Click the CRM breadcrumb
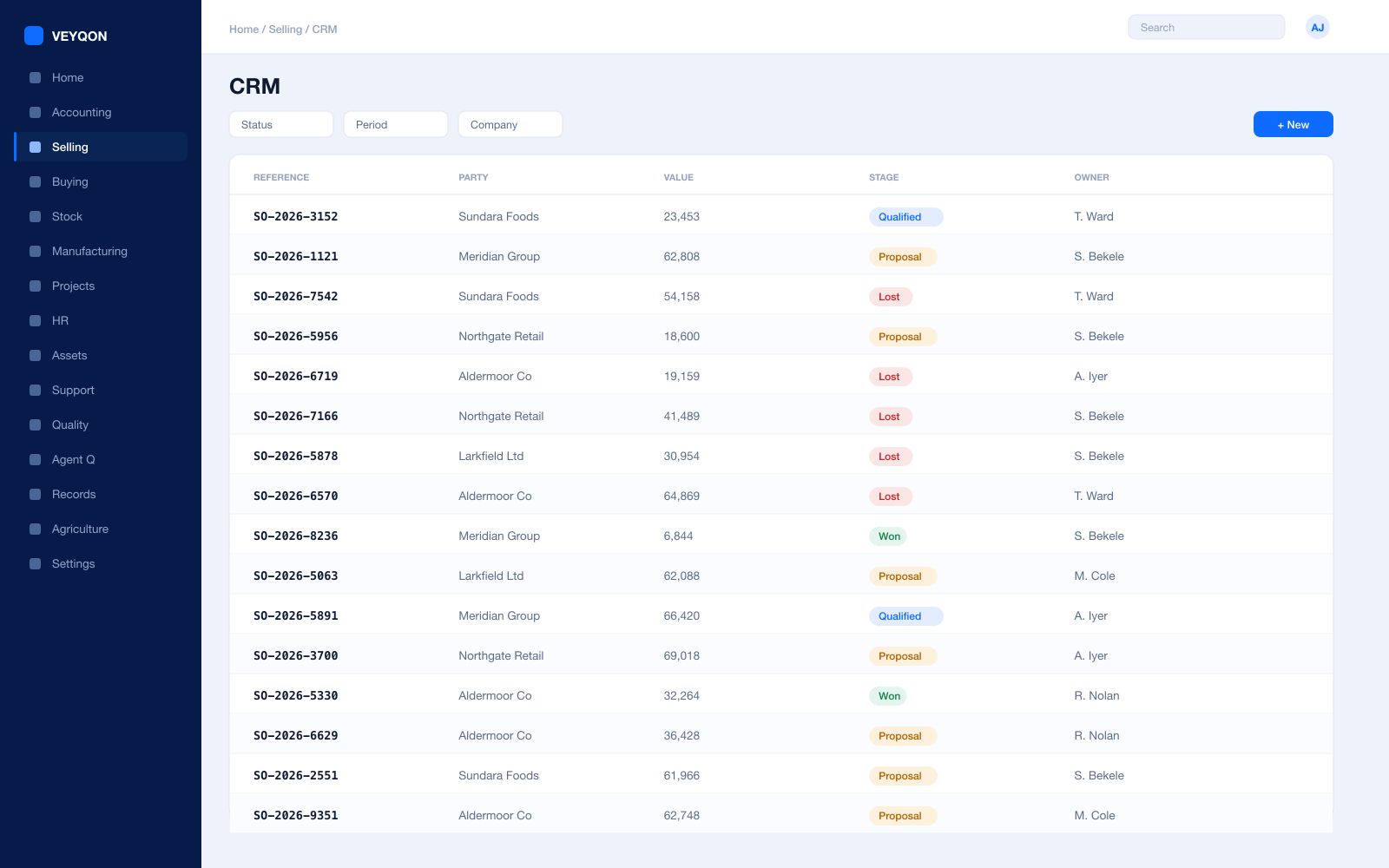This screenshot has height=868, width=1389. point(325,29)
